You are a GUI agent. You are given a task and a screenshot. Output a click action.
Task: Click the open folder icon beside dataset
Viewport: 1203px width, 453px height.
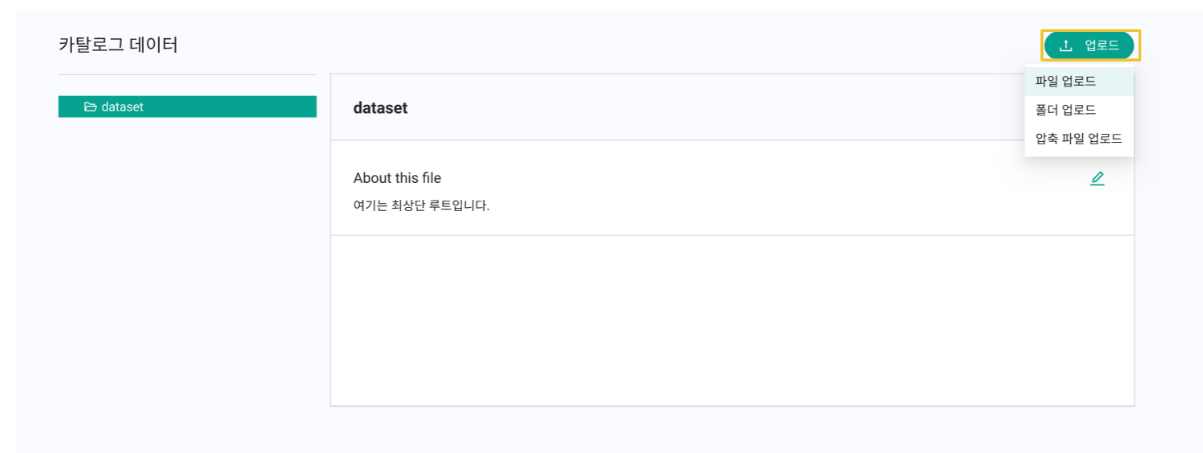tap(90, 107)
